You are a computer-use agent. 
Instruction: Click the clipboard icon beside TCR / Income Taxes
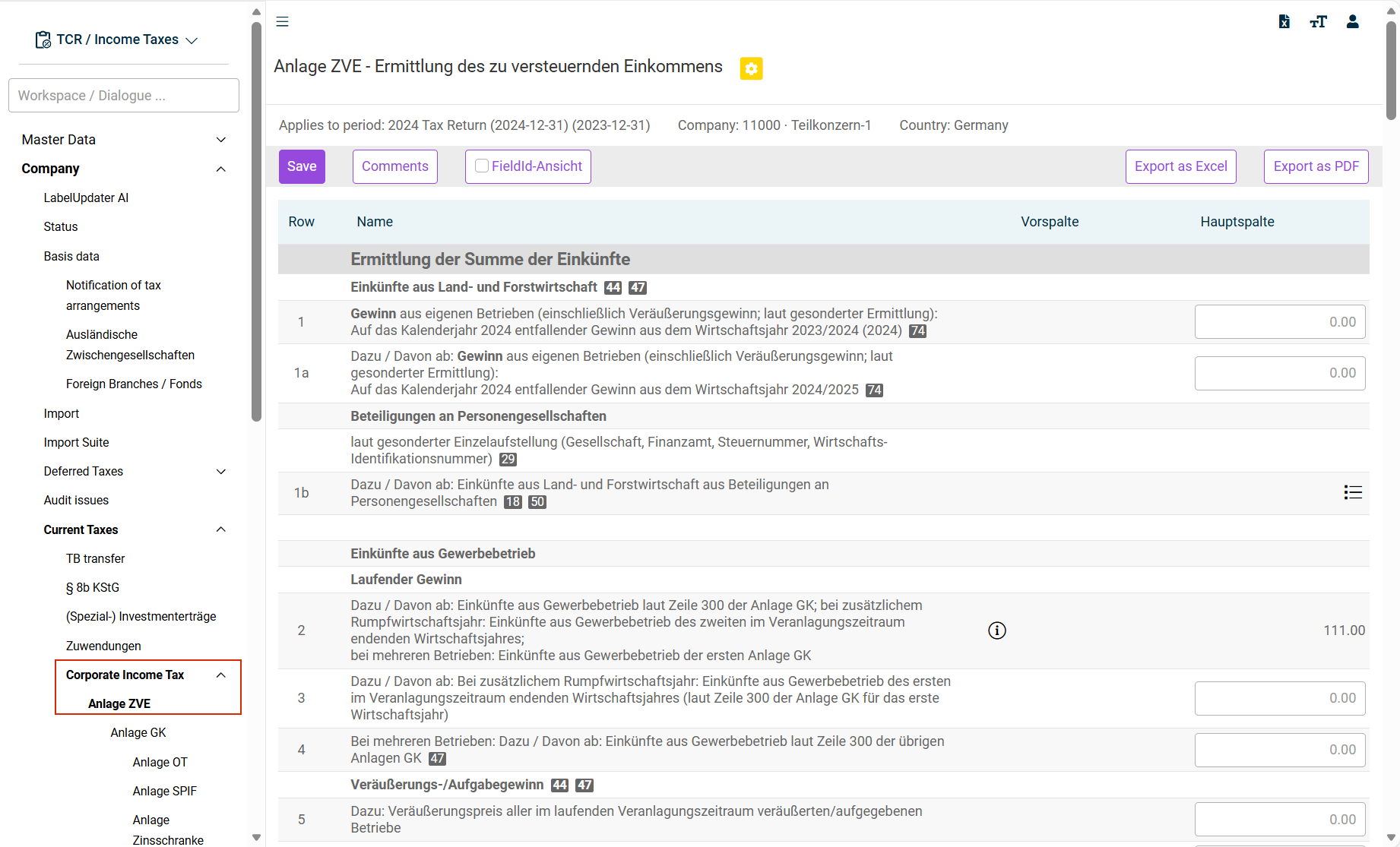[43, 40]
